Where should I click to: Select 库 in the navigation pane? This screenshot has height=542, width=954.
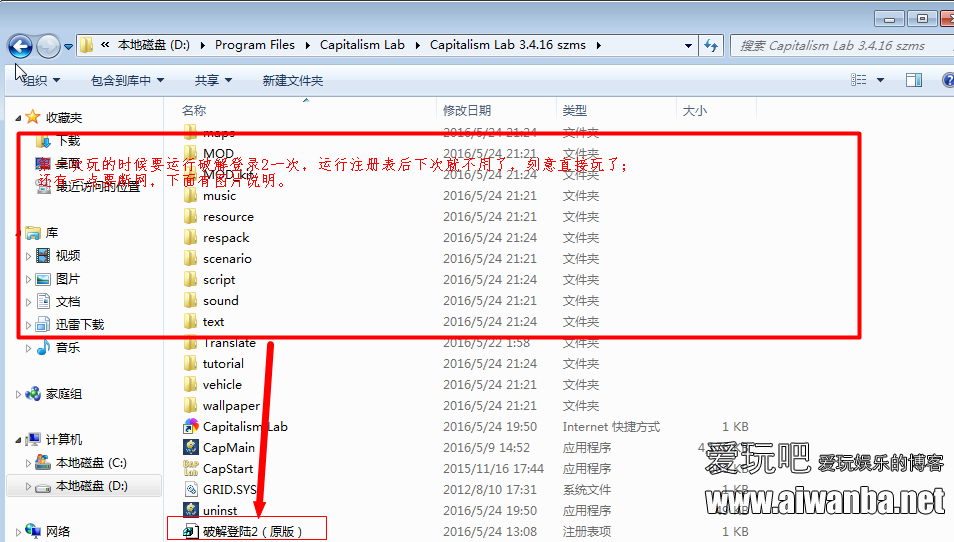click(x=52, y=232)
